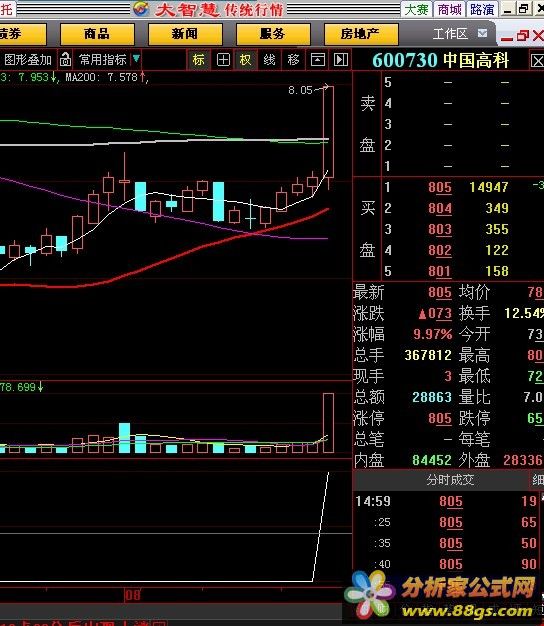
Task: Open the 常用指标 dropdown arrow
Action: coord(136,59)
